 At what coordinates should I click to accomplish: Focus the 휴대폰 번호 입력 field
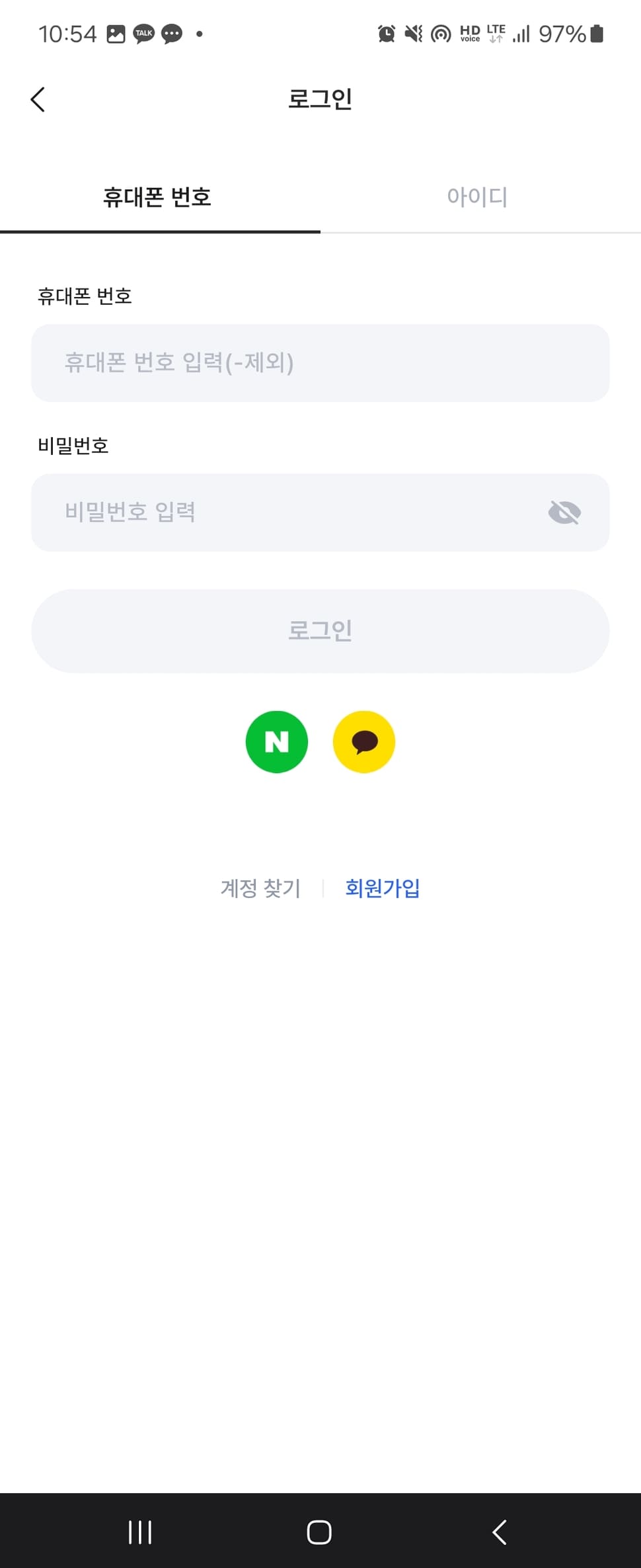coord(320,363)
